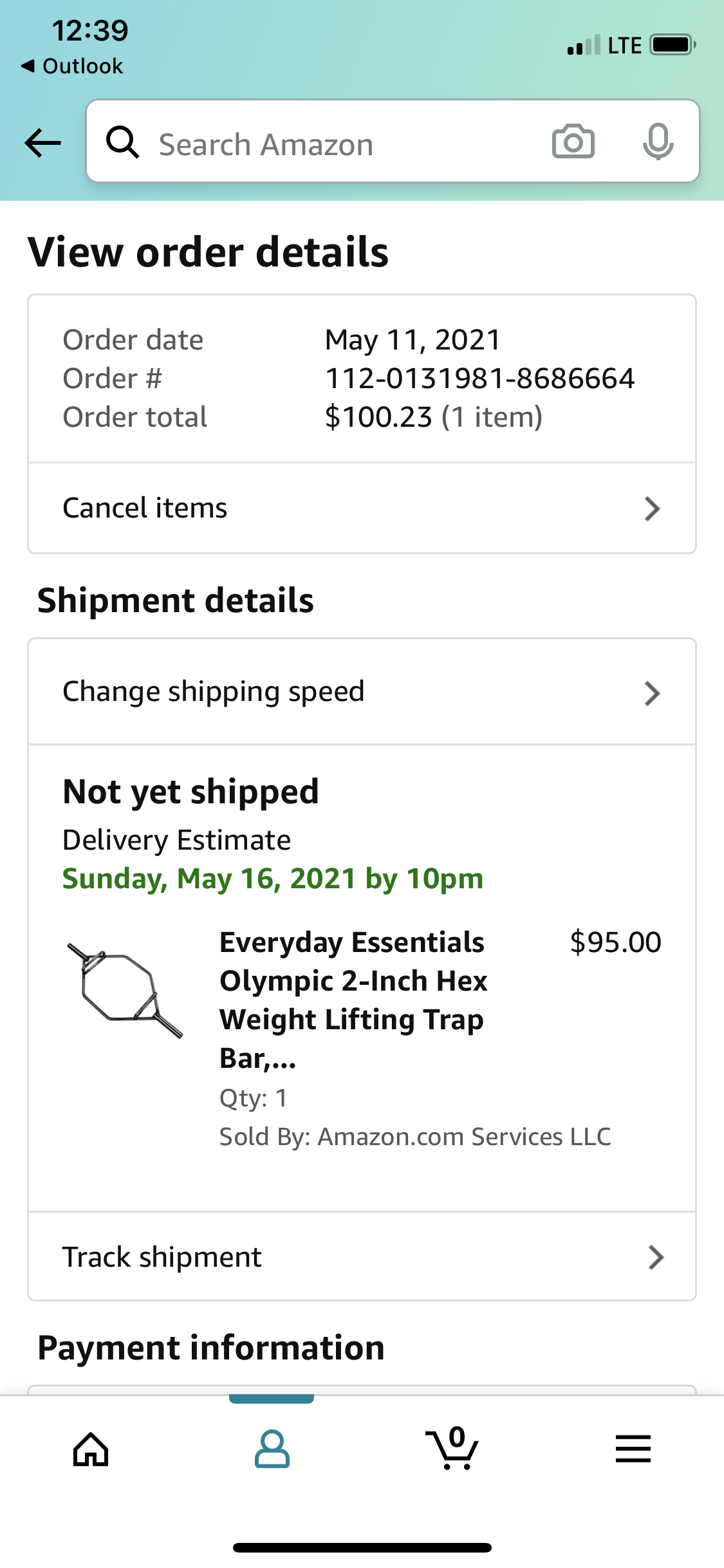Tap the back arrow icon

pyautogui.click(x=42, y=142)
